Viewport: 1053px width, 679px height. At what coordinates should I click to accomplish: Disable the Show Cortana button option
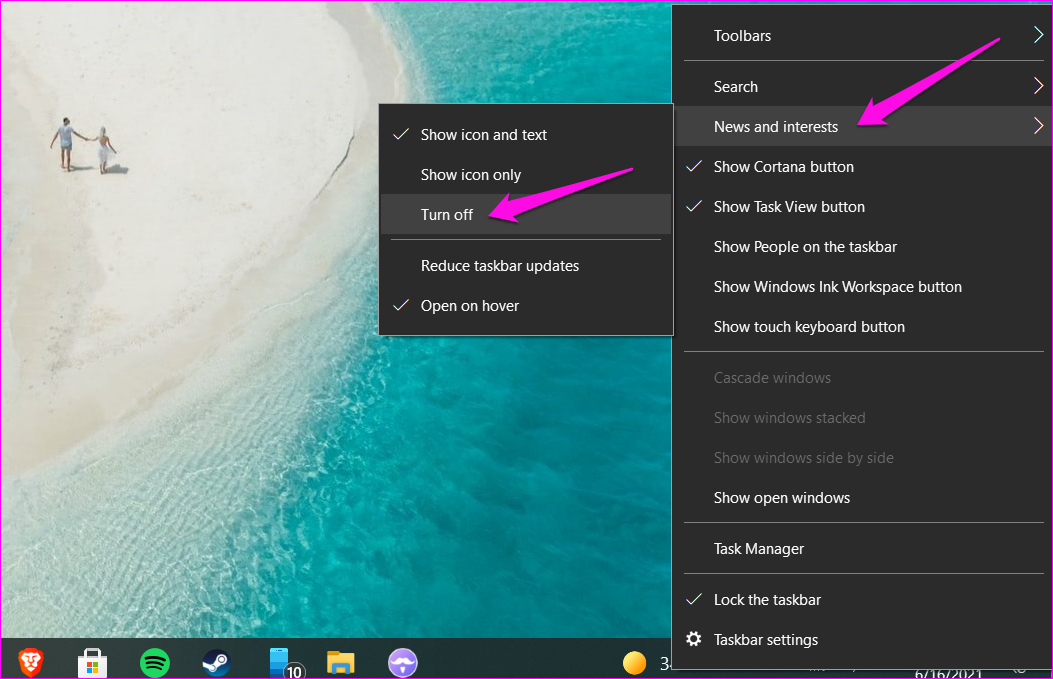[x=782, y=166]
